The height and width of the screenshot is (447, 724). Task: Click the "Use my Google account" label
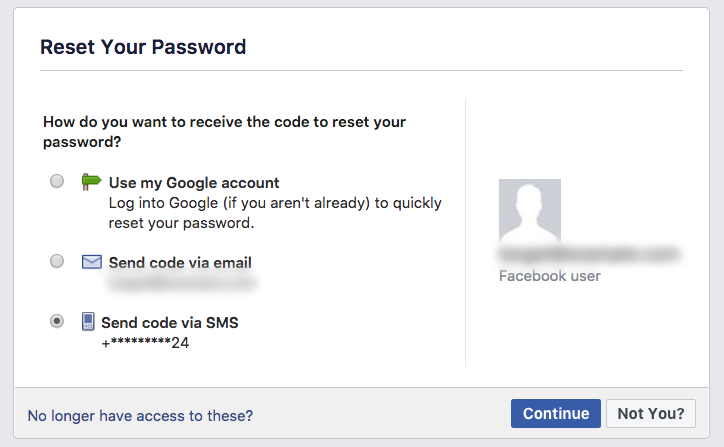click(x=194, y=183)
